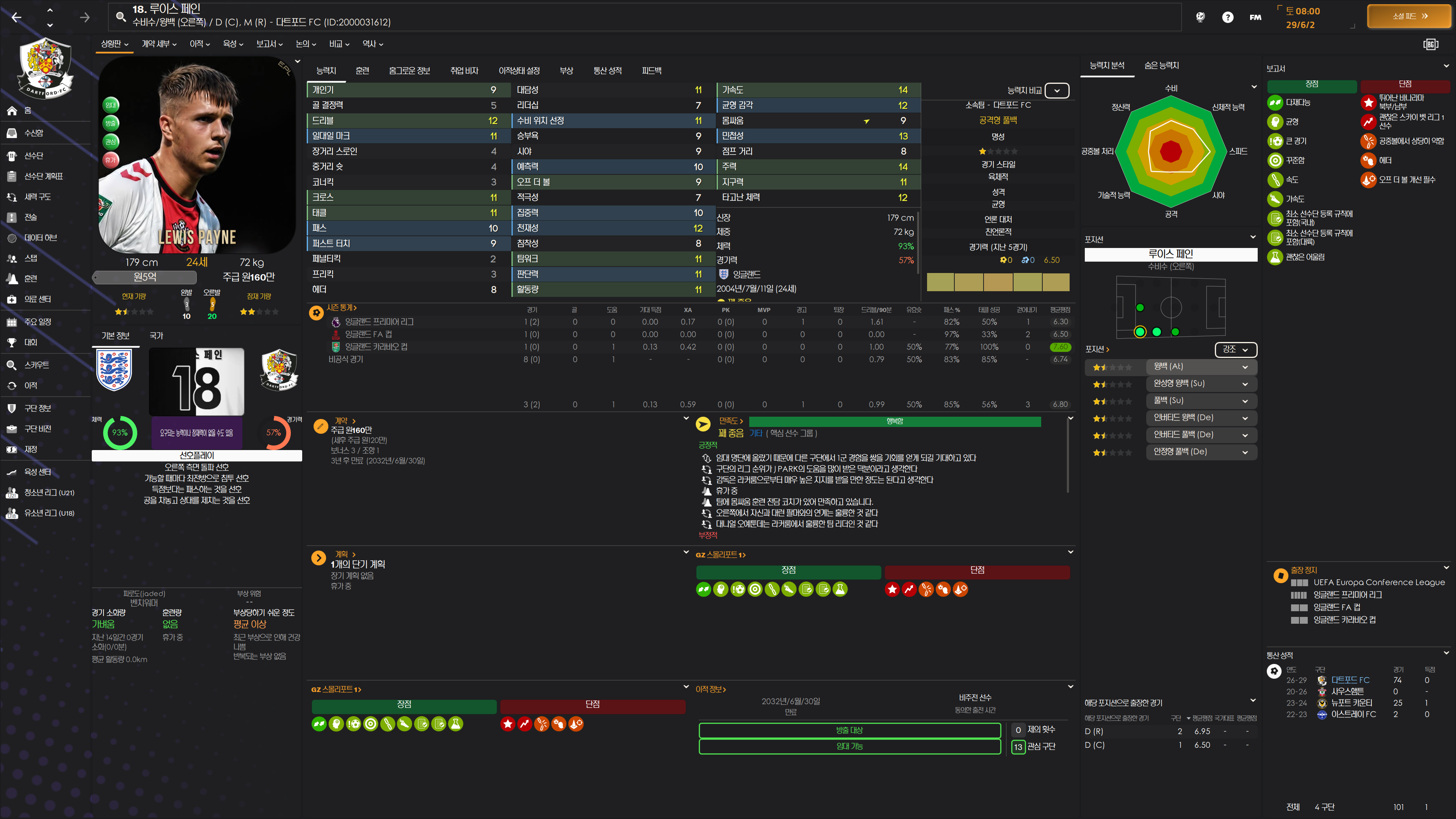Toggle the 관심 status badge
Screen dimensions: 1456x819
(111, 141)
